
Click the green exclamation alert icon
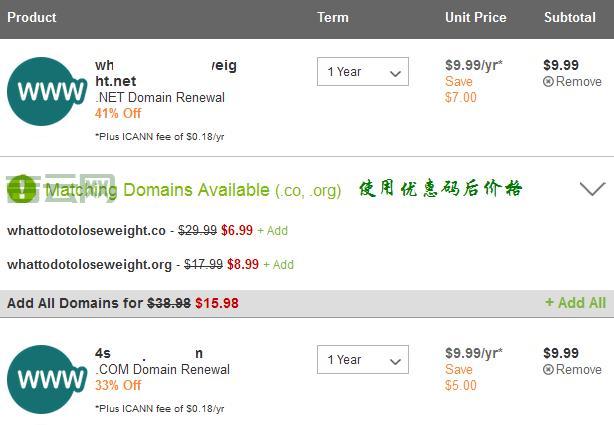click(21, 188)
